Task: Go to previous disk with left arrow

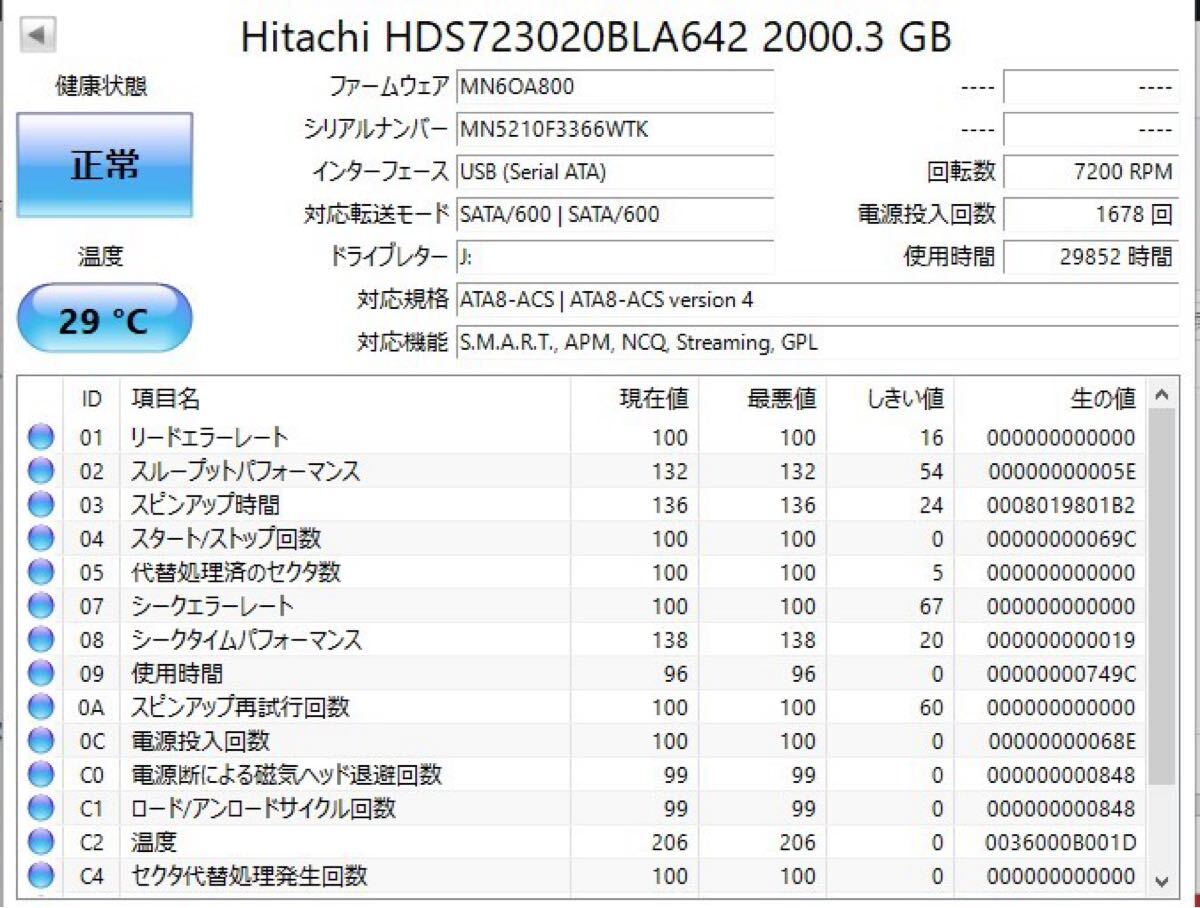Action: (x=37, y=34)
